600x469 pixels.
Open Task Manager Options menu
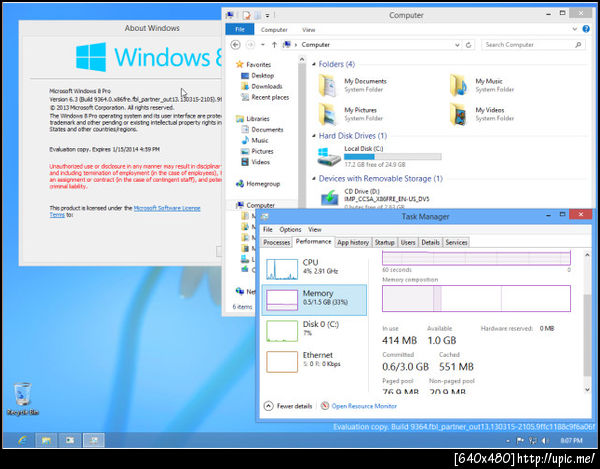click(x=290, y=230)
